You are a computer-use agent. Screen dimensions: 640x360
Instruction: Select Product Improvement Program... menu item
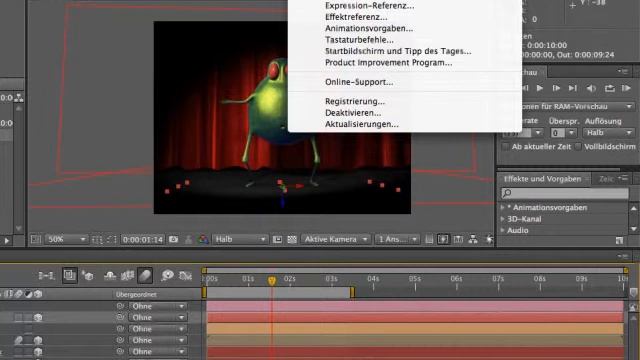coord(389,63)
